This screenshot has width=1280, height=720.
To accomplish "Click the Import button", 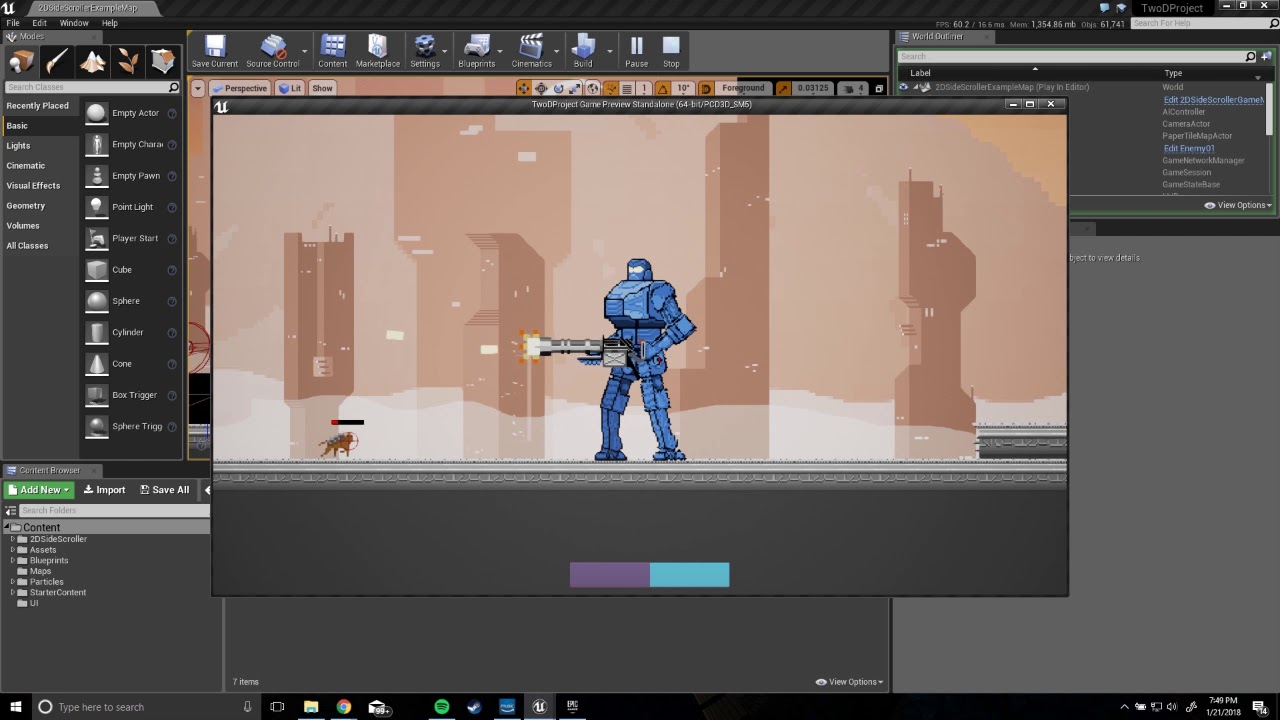I will (104, 490).
